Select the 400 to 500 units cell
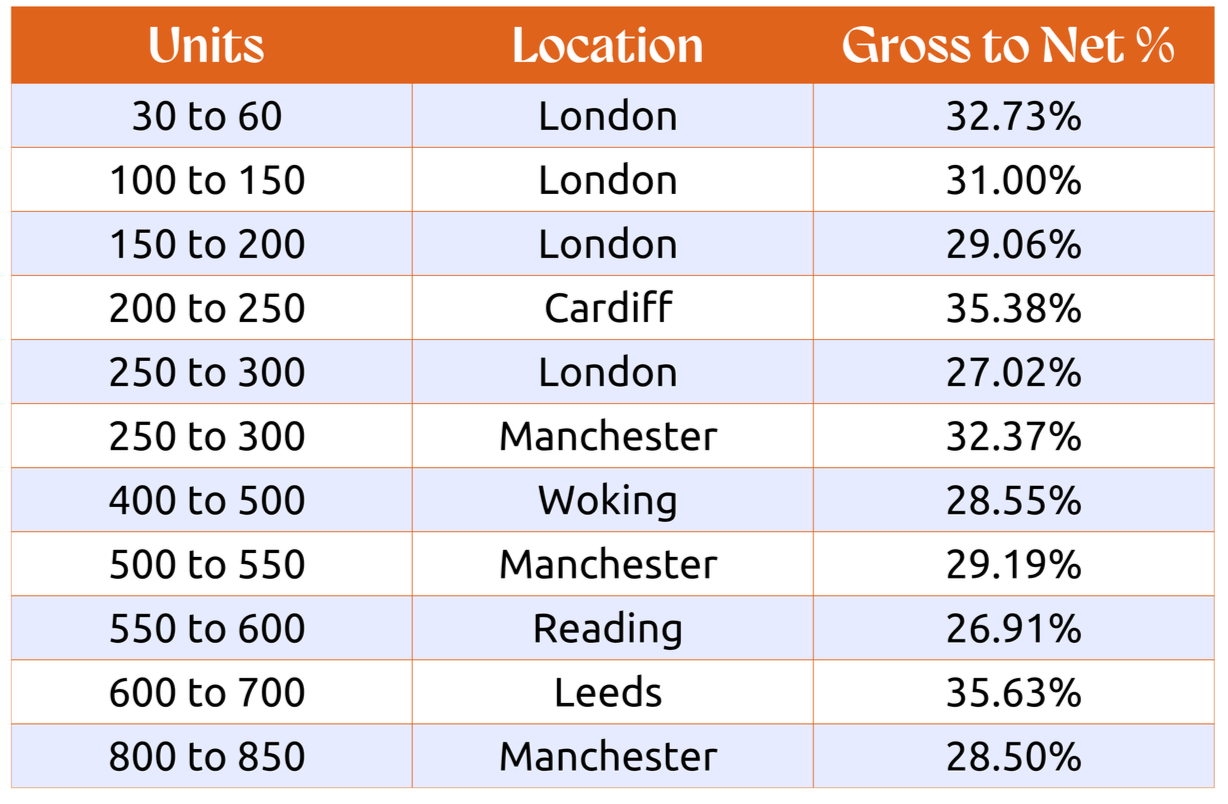 coord(207,500)
